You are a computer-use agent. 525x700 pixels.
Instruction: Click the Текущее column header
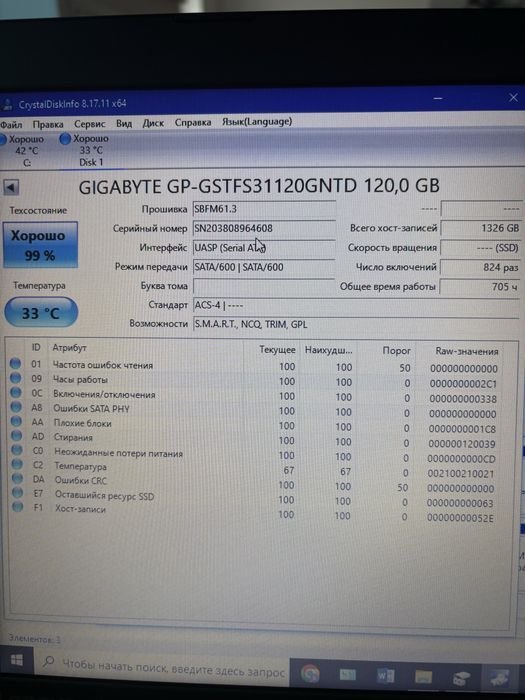point(277,350)
